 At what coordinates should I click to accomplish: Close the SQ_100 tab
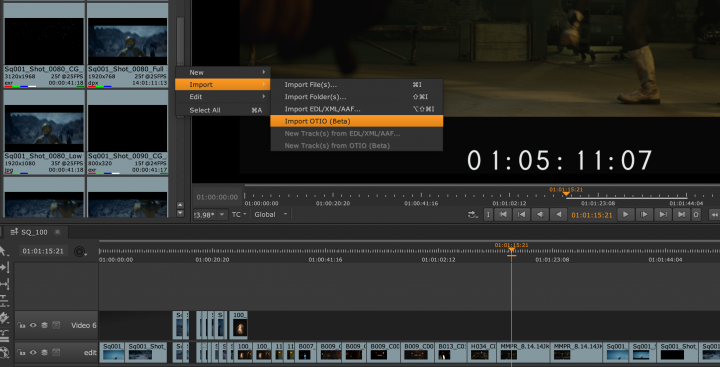tap(58, 232)
